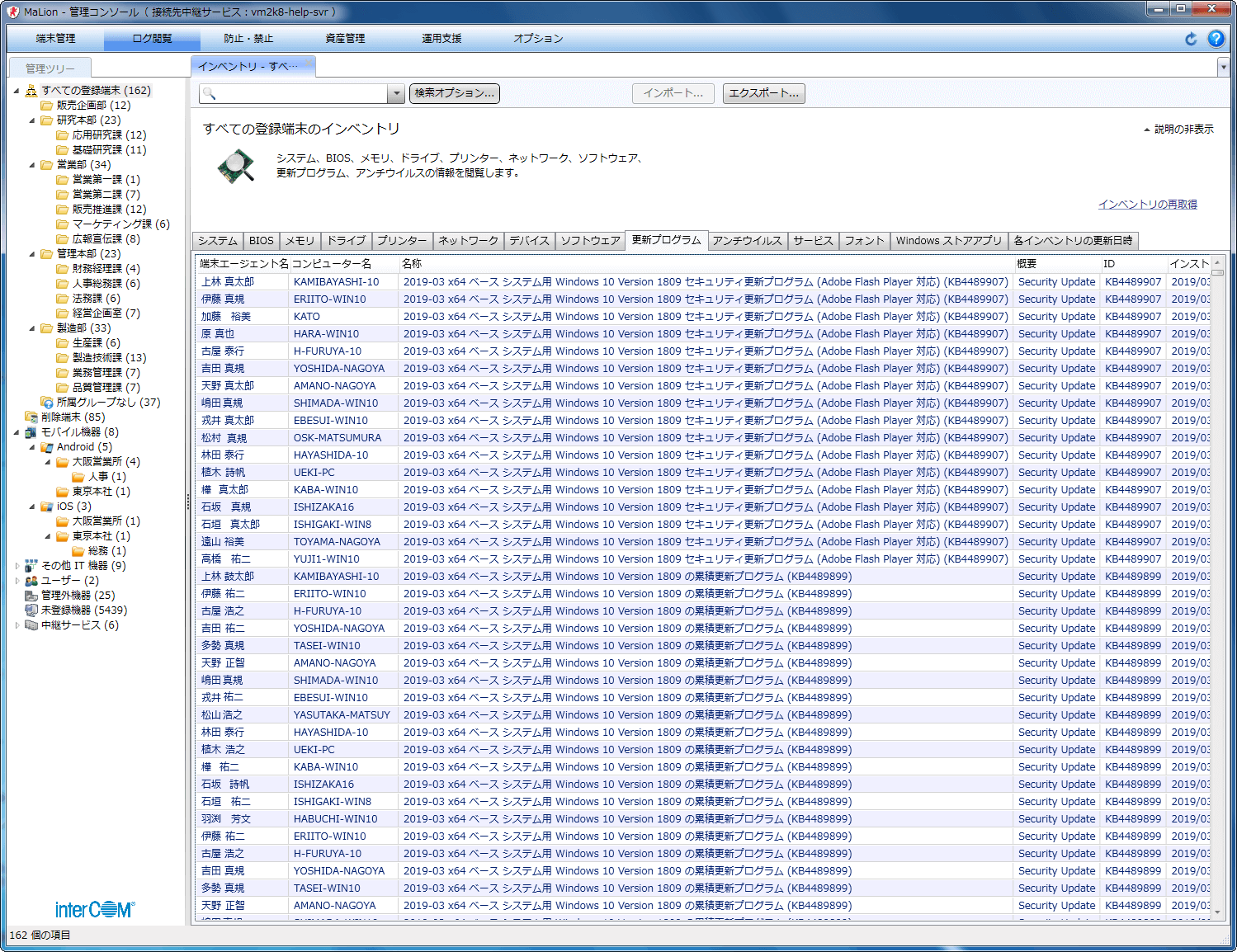Click the vertical scrollbar down arrow
This screenshot has width=1237, height=952.
(1218, 912)
